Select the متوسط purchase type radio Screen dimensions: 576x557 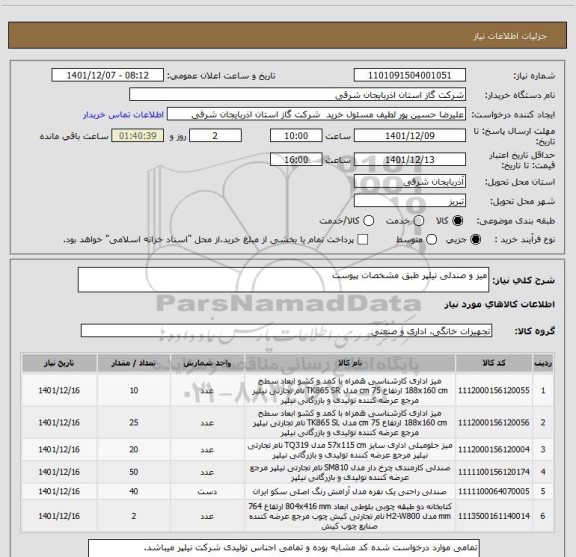431,240
